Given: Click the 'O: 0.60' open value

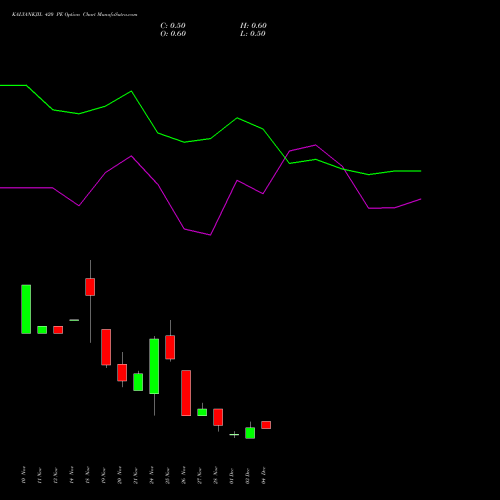Looking at the screenshot, I should [x=173, y=34].
